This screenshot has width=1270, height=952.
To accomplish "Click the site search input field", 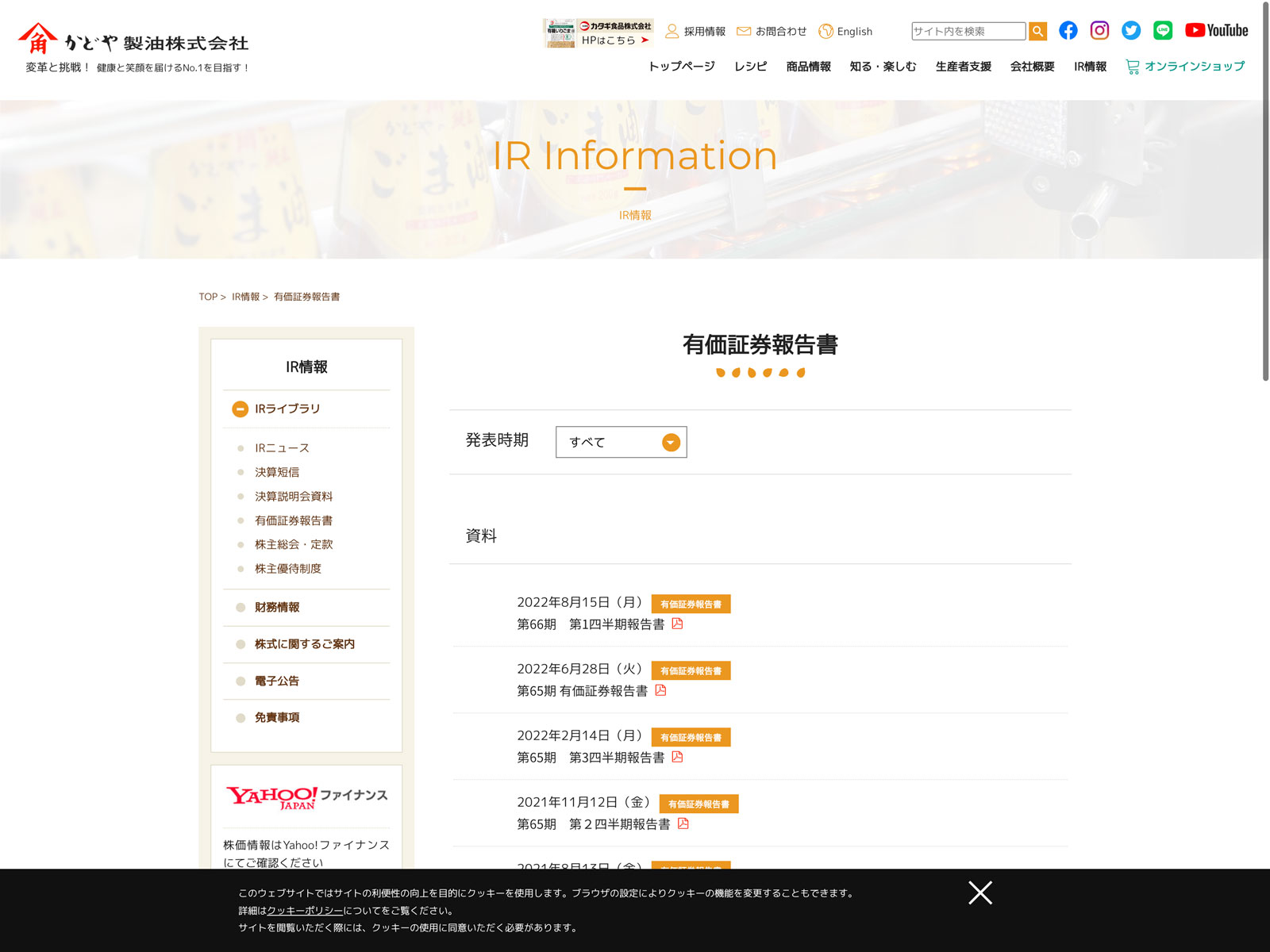I will tap(968, 31).
